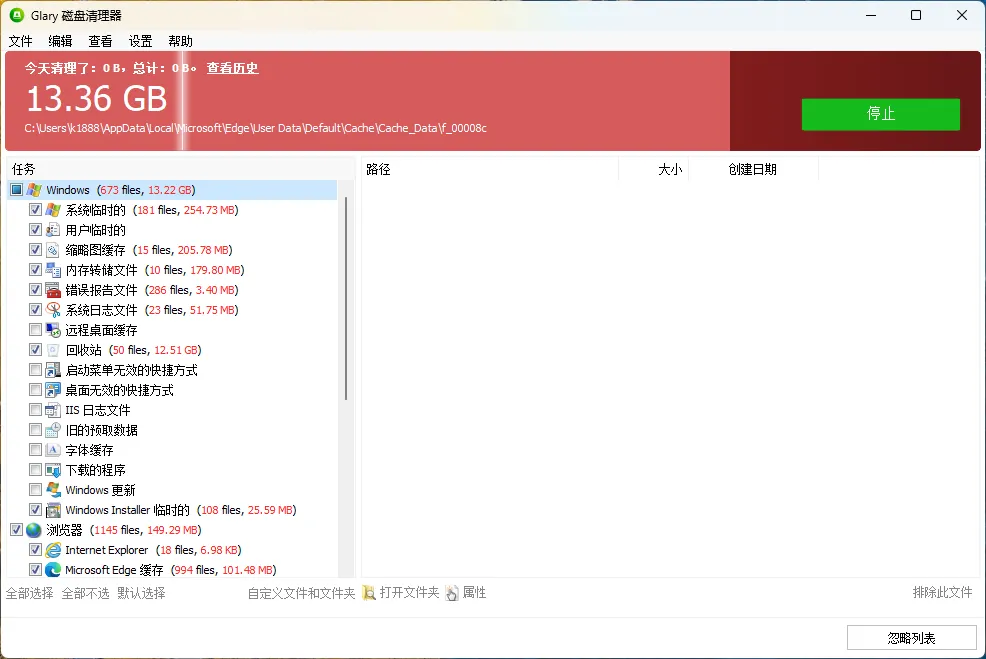Enable the 远程桌面缓存 checkbox
The width and height of the screenshot is (986, 659).
(35, 330)
